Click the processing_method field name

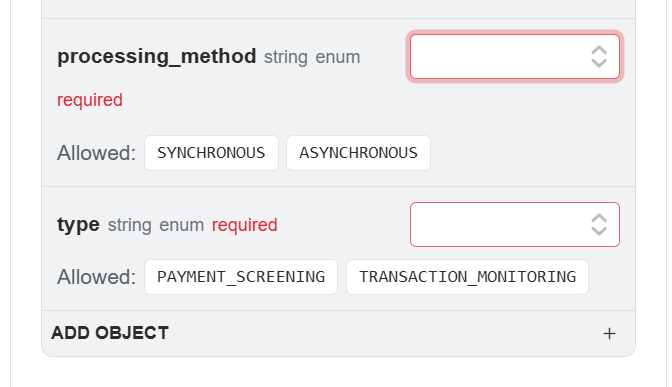(156, 57)
